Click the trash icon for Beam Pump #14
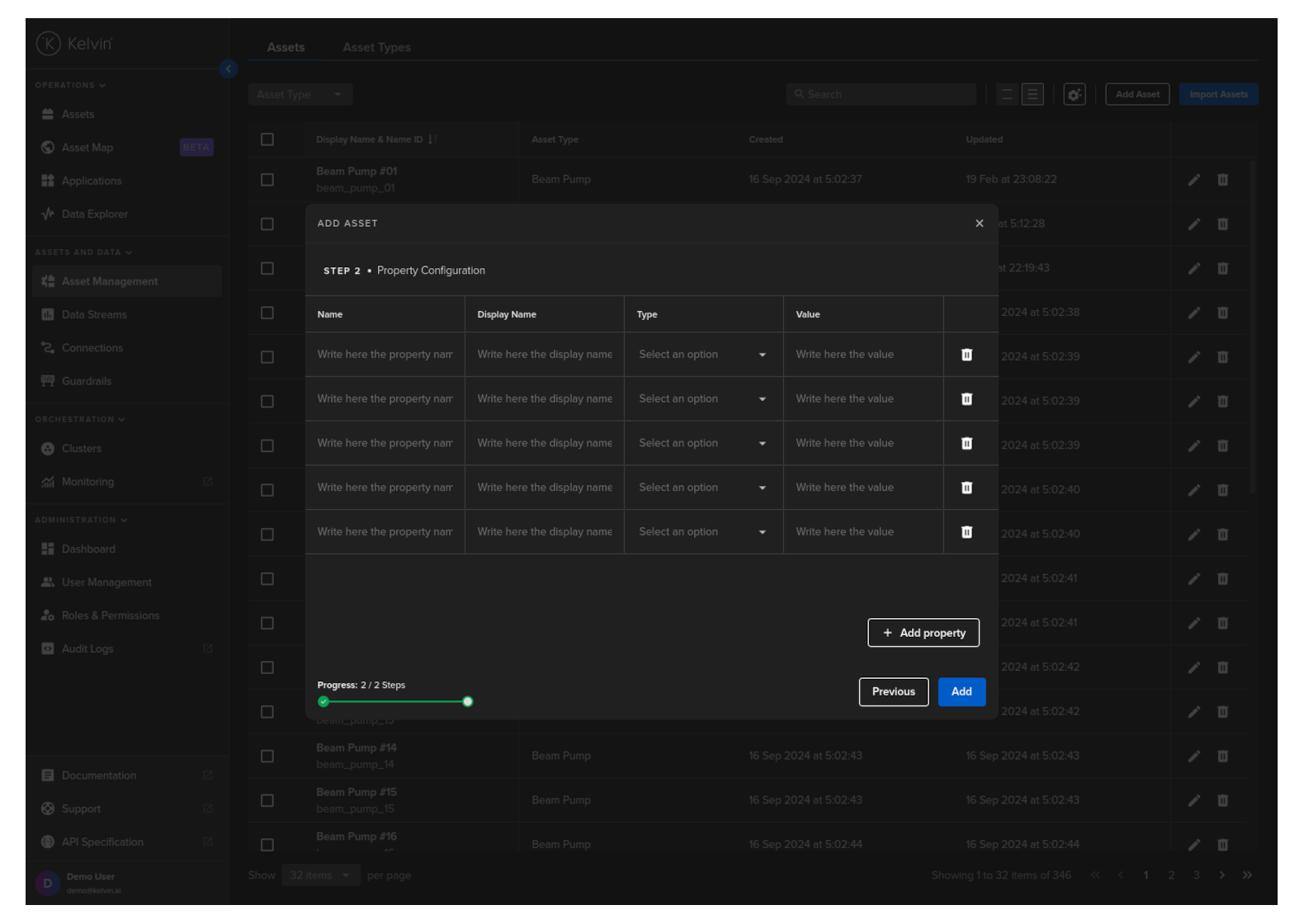 (x=1222, y=757)
